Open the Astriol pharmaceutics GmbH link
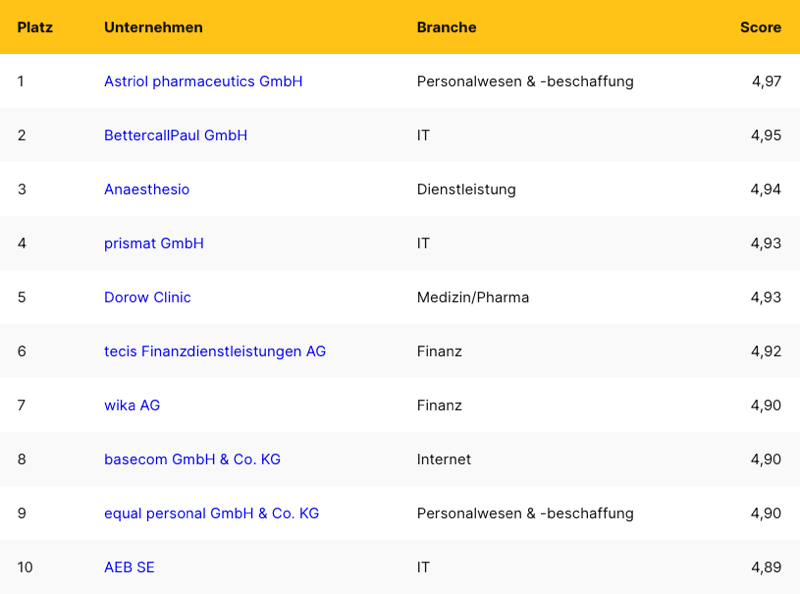Viewport: 800px width, 594px height. 203,81
